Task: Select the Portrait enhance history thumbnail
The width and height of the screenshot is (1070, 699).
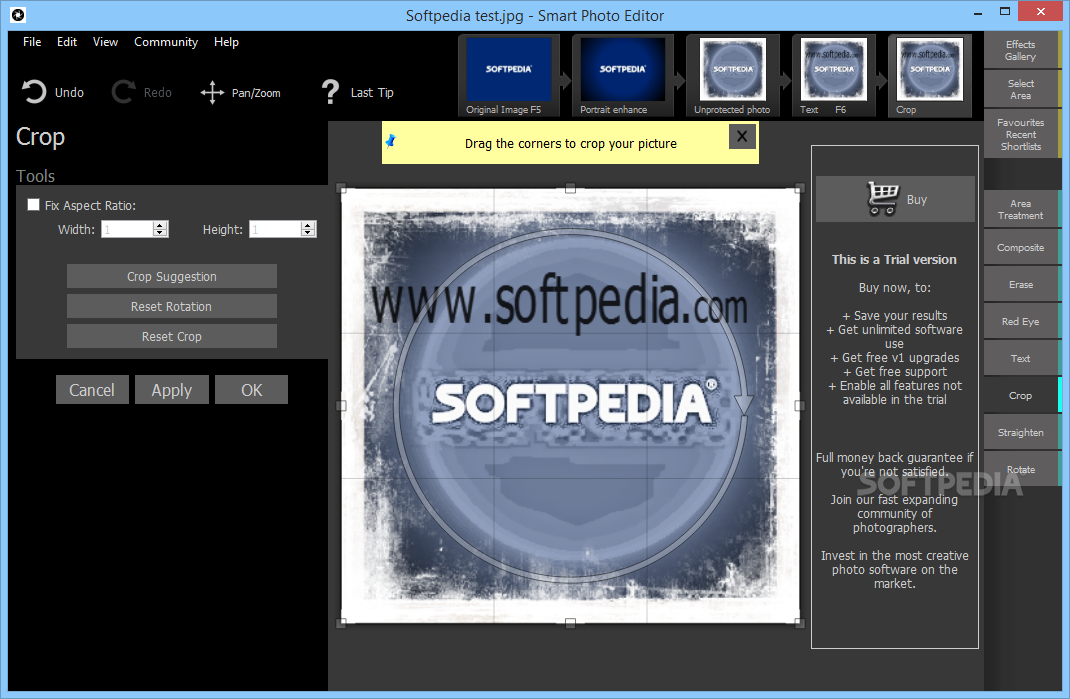Action: click(622, 76)
